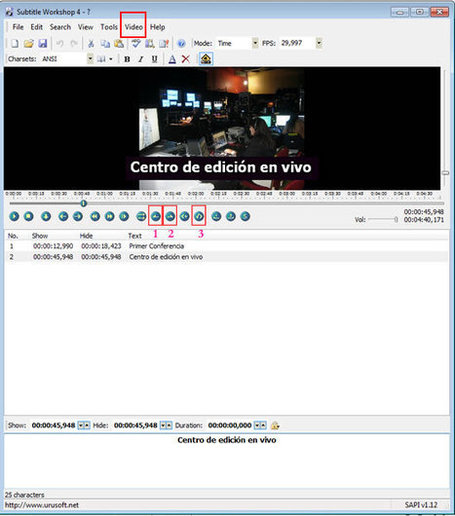Viewport: 455px width, 516px height.
Task: Open the Help menu
Action: pyautogui.click(x=157, y=27)
